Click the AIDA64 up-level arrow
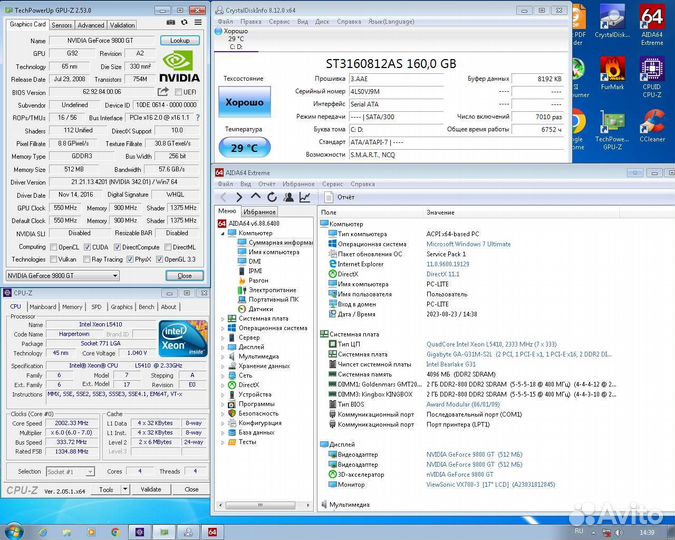 pyautogui.click(x=255, y=197)
